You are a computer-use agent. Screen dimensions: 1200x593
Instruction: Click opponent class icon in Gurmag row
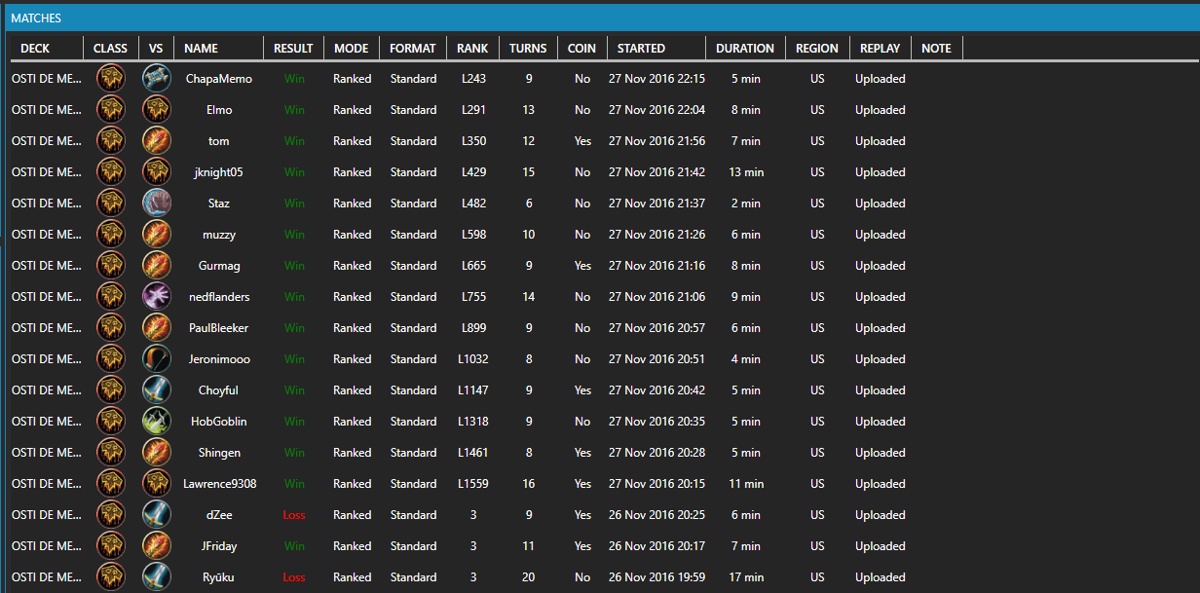point(157,266)
